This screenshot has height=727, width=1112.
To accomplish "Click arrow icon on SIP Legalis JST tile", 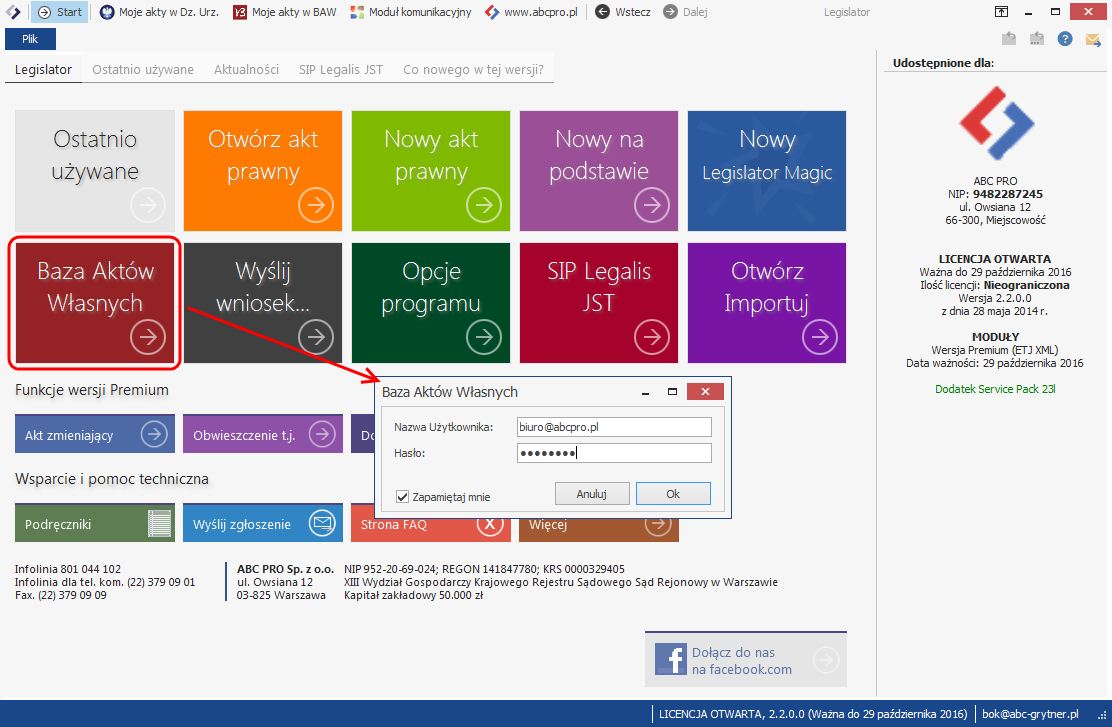I will (652, 337).
